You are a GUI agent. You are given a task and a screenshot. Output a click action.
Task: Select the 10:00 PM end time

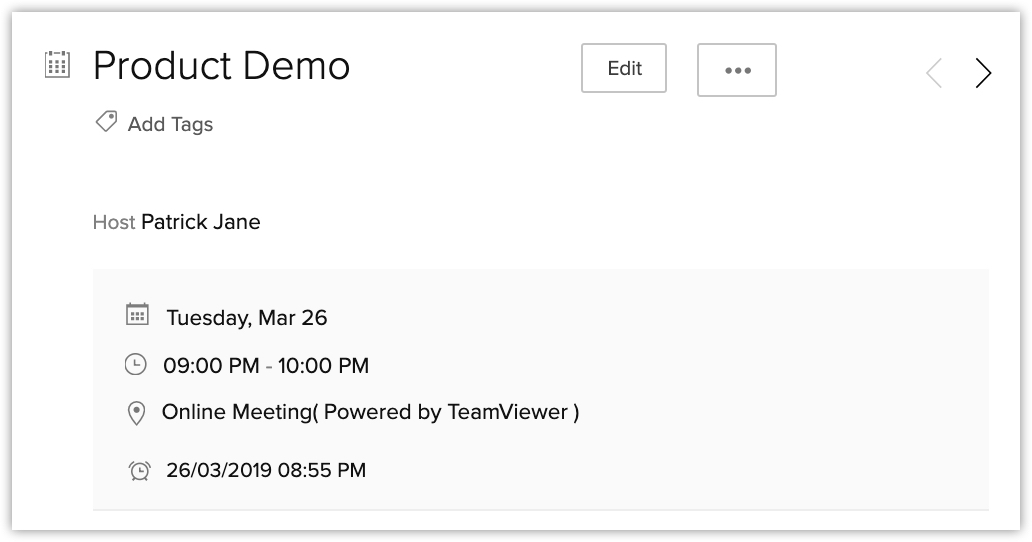[323, 366]
